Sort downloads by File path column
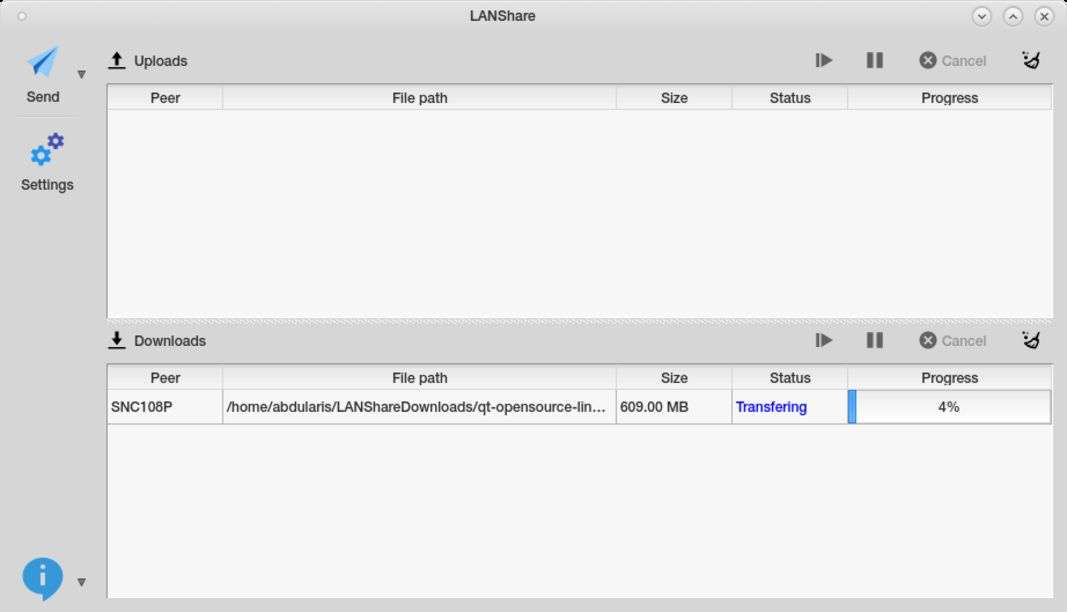This screenshot has height=612, width=1067. 419,378
